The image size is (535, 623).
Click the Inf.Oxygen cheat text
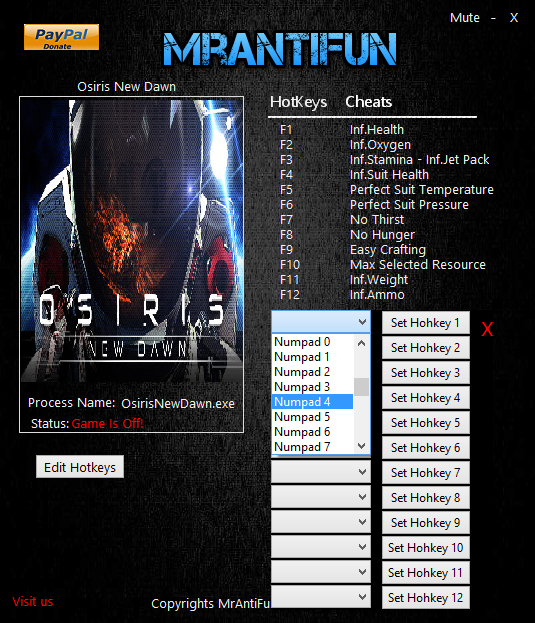click(x=380, y=145)
